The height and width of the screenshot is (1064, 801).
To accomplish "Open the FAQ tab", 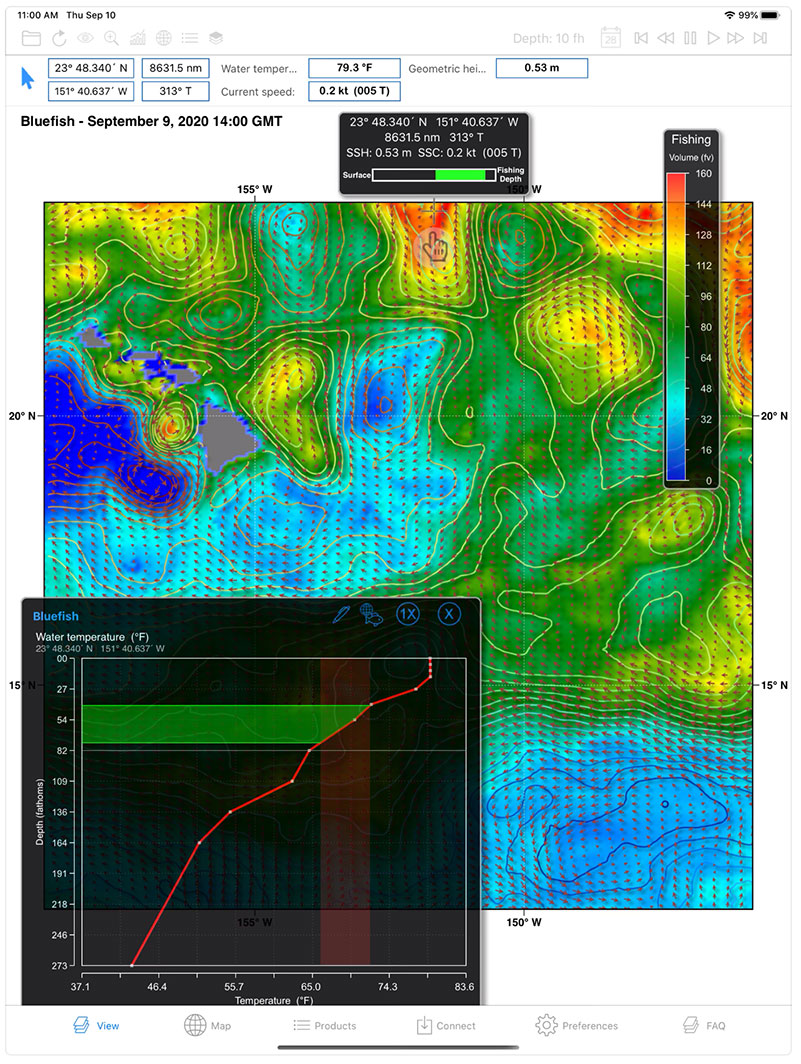I will (703, 1025).
